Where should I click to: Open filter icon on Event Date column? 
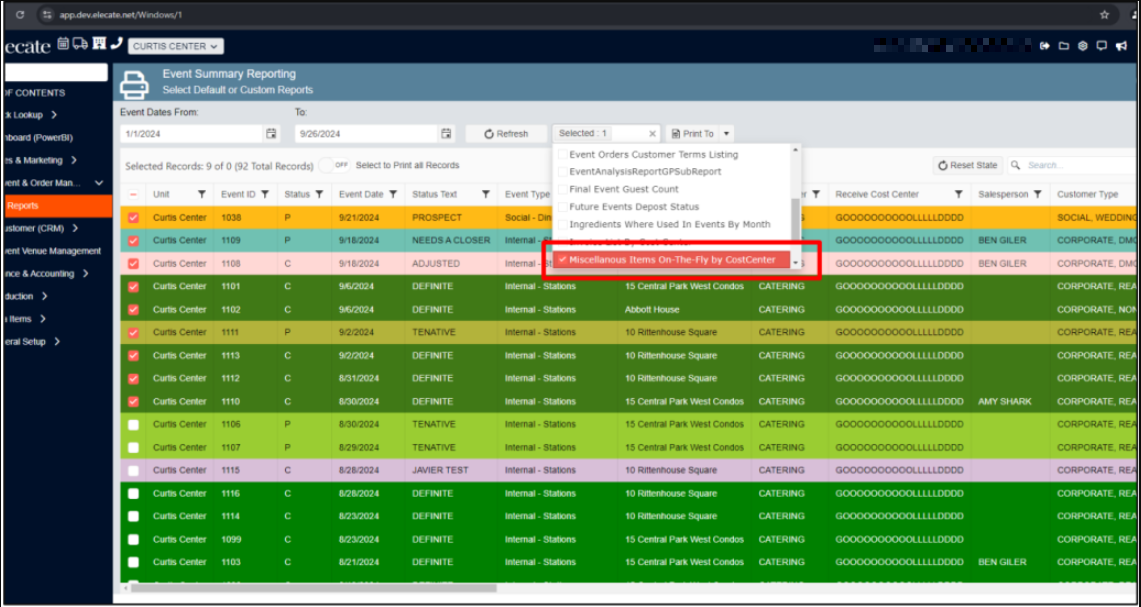point(393,195)
